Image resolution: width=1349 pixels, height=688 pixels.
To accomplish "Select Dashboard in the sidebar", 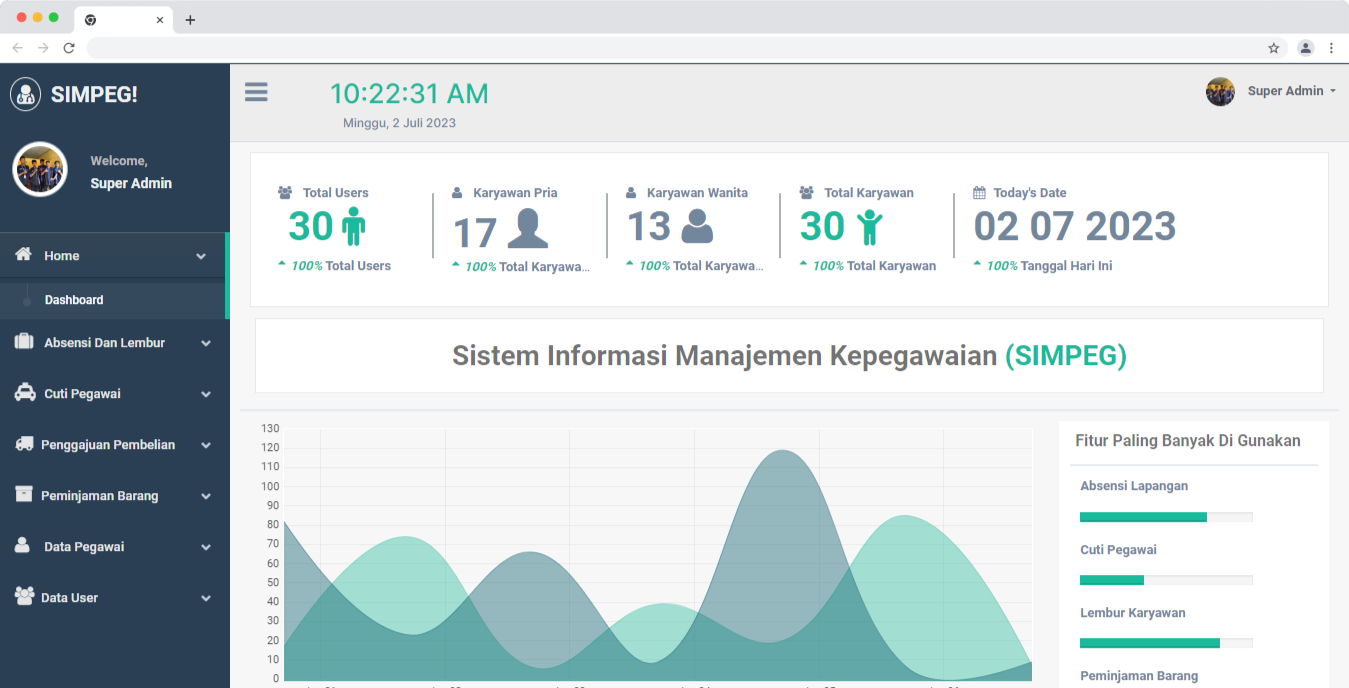I will tap(74, 300).
